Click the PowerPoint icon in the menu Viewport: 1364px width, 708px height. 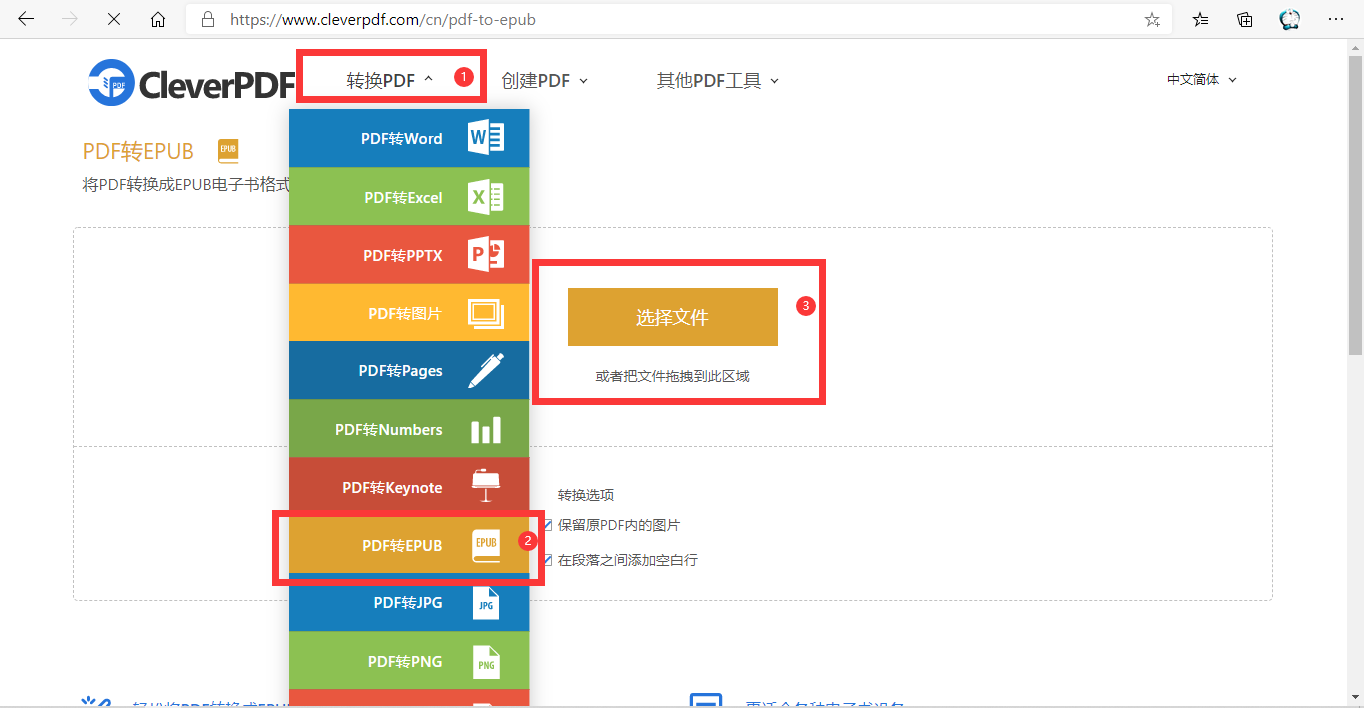pyautogui.click(x=486, y=255)
